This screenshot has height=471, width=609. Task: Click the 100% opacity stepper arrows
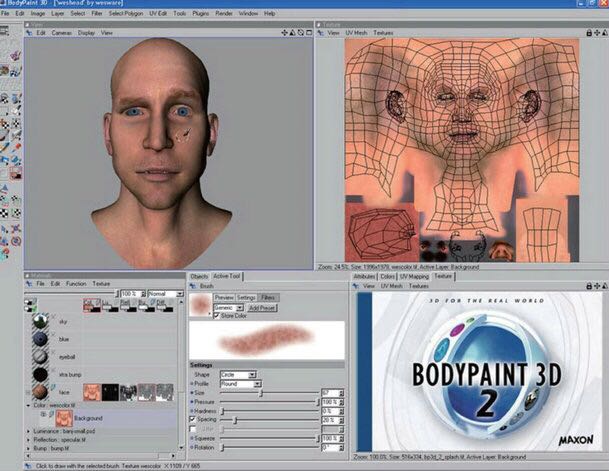[x=143, y=294]
